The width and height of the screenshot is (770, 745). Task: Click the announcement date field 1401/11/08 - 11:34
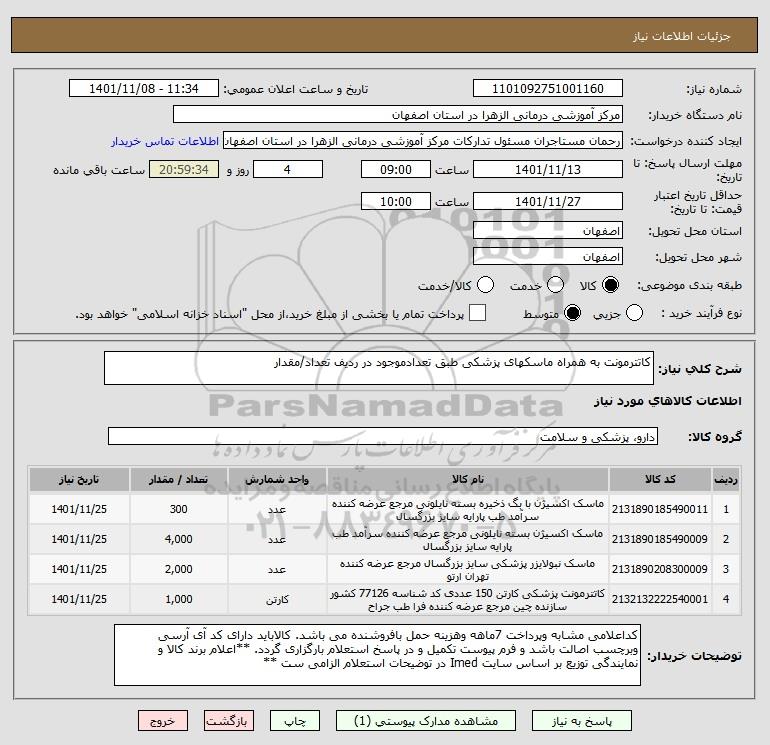coord(144,89)
